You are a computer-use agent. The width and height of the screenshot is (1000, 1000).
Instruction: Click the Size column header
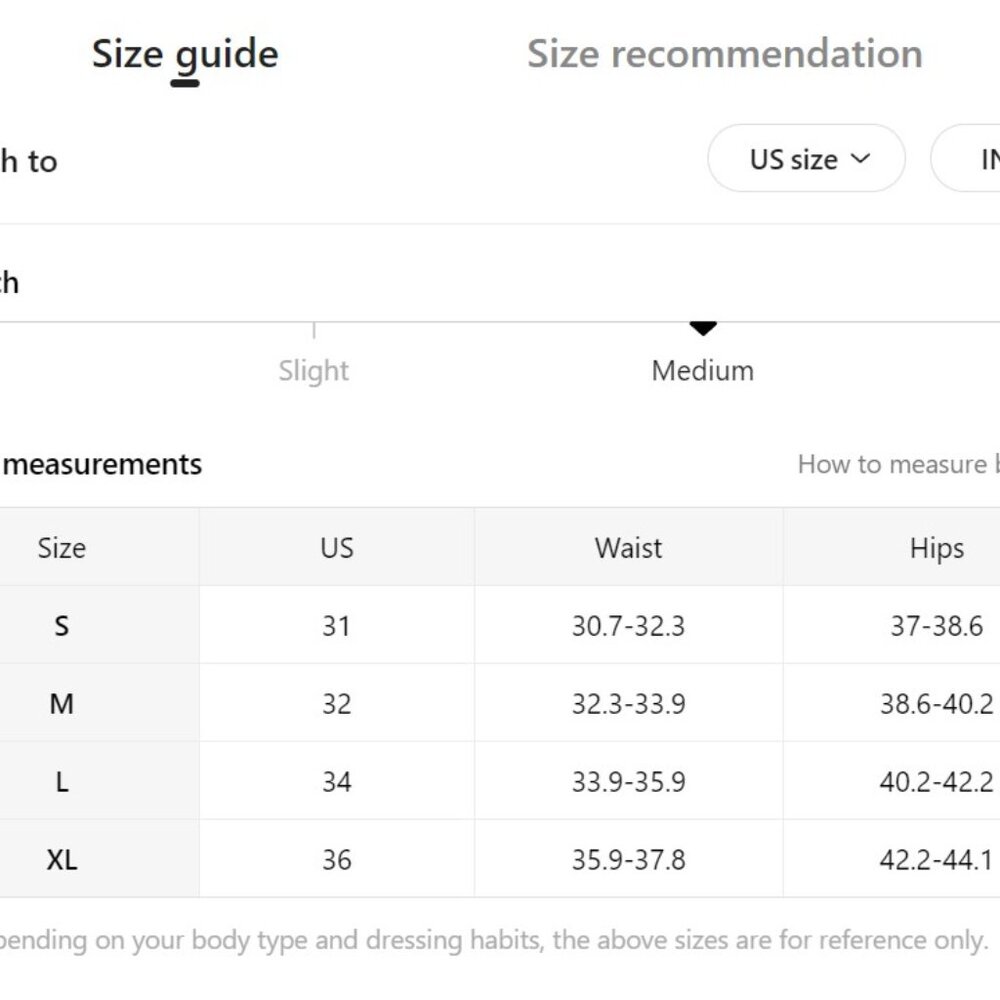click(62, 547)
